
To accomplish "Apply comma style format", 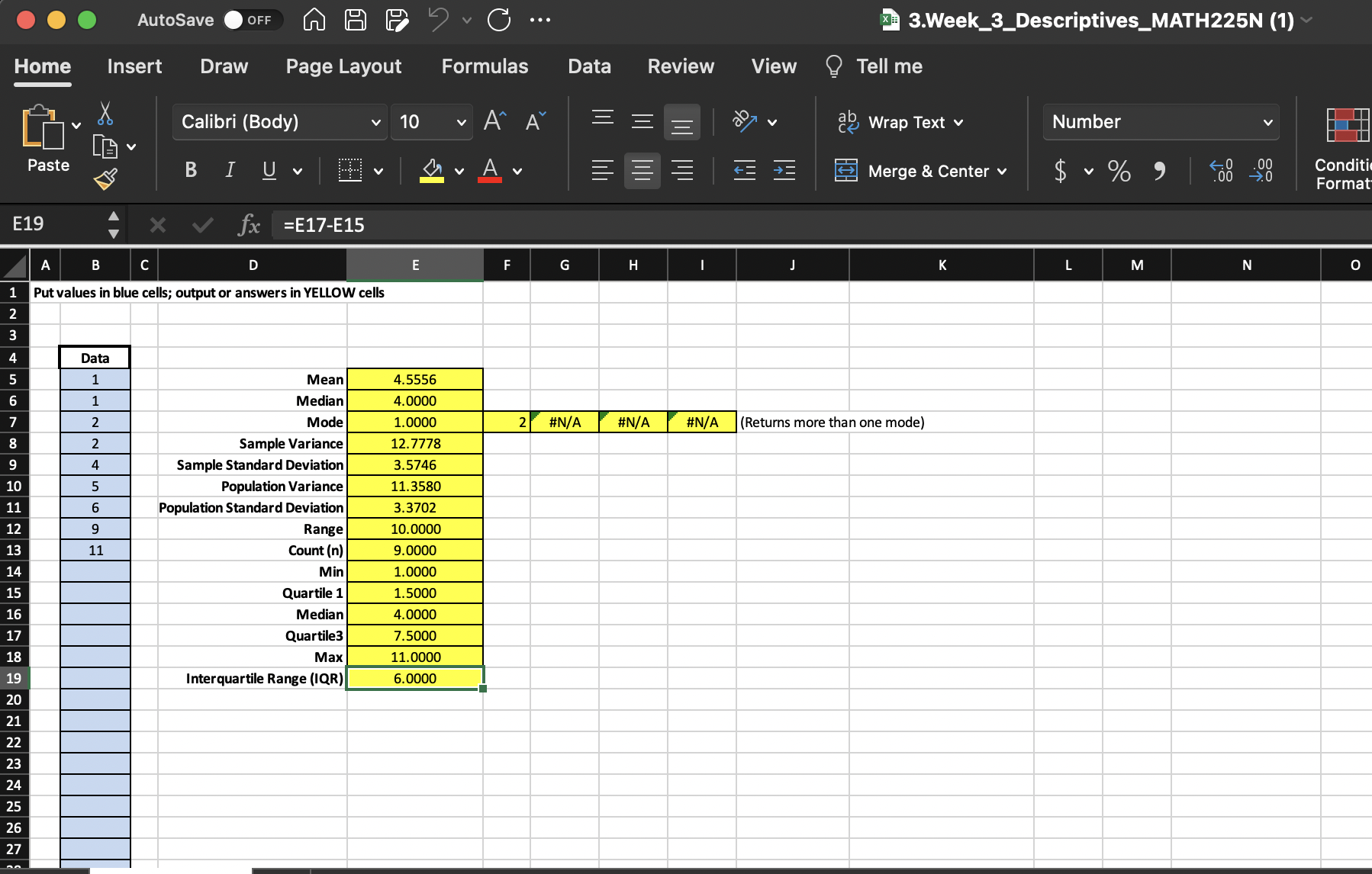I will click(x=1159, y=171).
